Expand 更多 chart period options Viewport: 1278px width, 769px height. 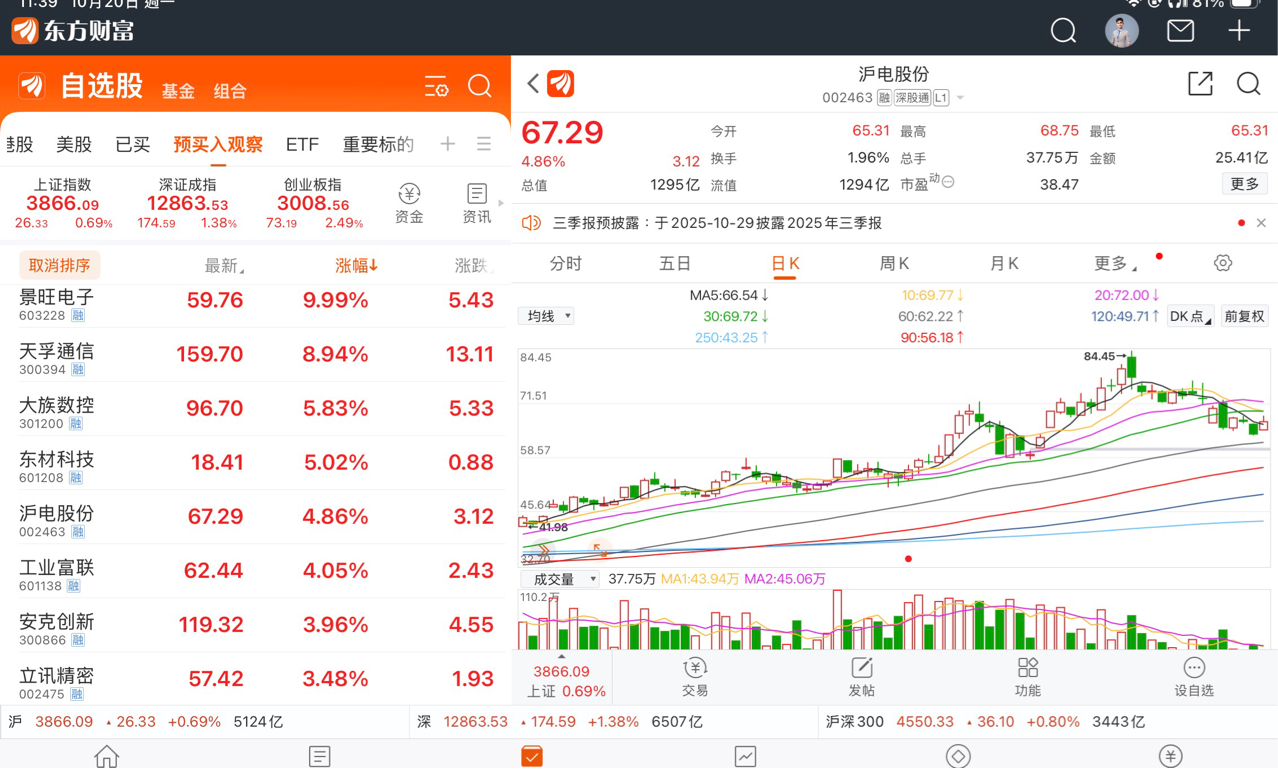pyautogui.click(x=1116, y=263)
